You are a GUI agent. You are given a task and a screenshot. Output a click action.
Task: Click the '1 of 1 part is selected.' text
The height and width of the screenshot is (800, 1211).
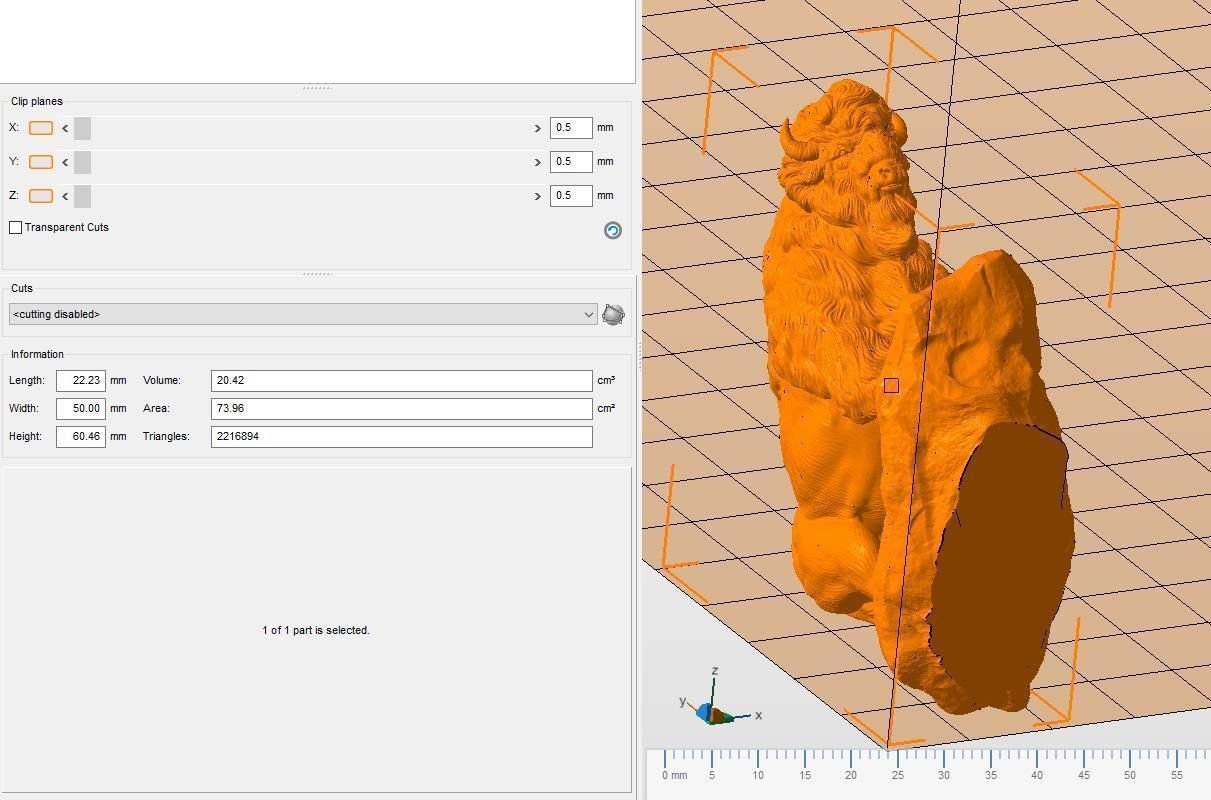(x=316, y=630)
